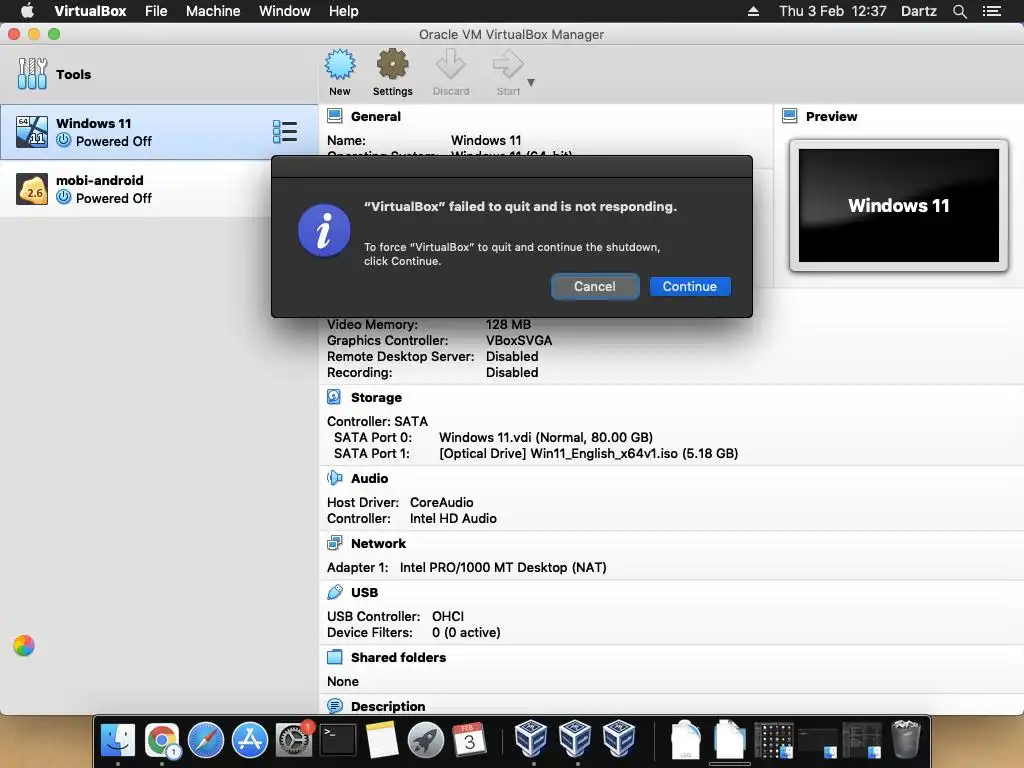Click the Network section heading
1024x768 pixels.
click(378, 543)
